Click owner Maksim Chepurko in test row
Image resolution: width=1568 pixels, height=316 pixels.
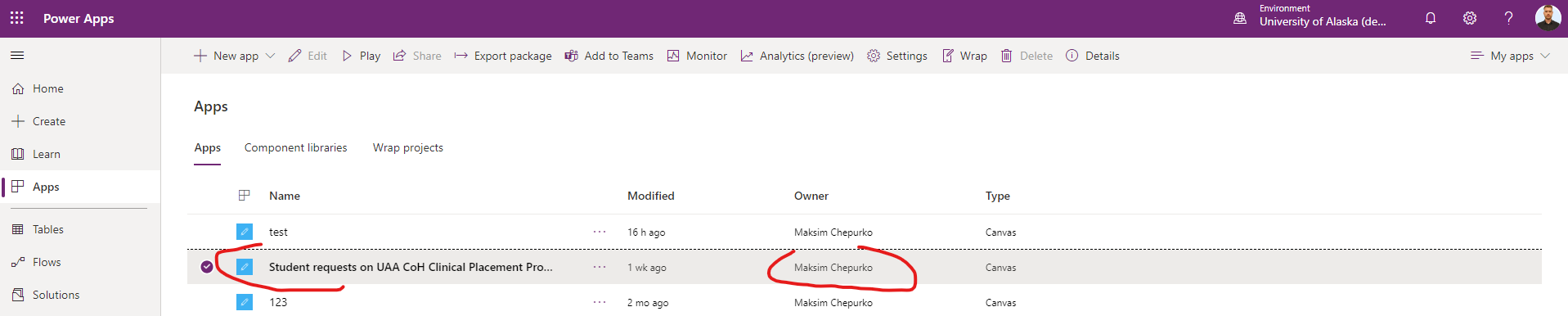coord(833,232)
